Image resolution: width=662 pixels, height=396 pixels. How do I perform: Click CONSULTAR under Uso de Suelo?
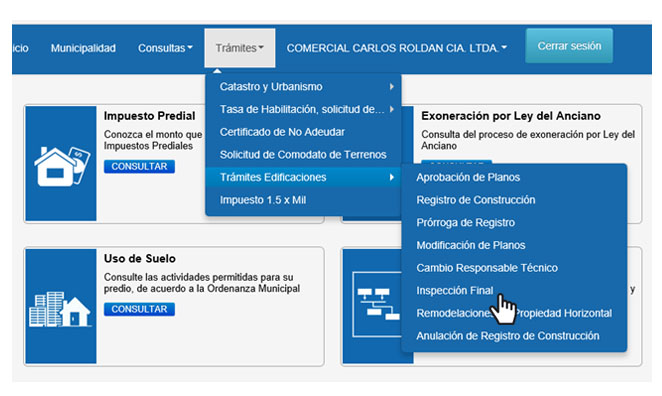pyautogui.click(x=139, y=309)
